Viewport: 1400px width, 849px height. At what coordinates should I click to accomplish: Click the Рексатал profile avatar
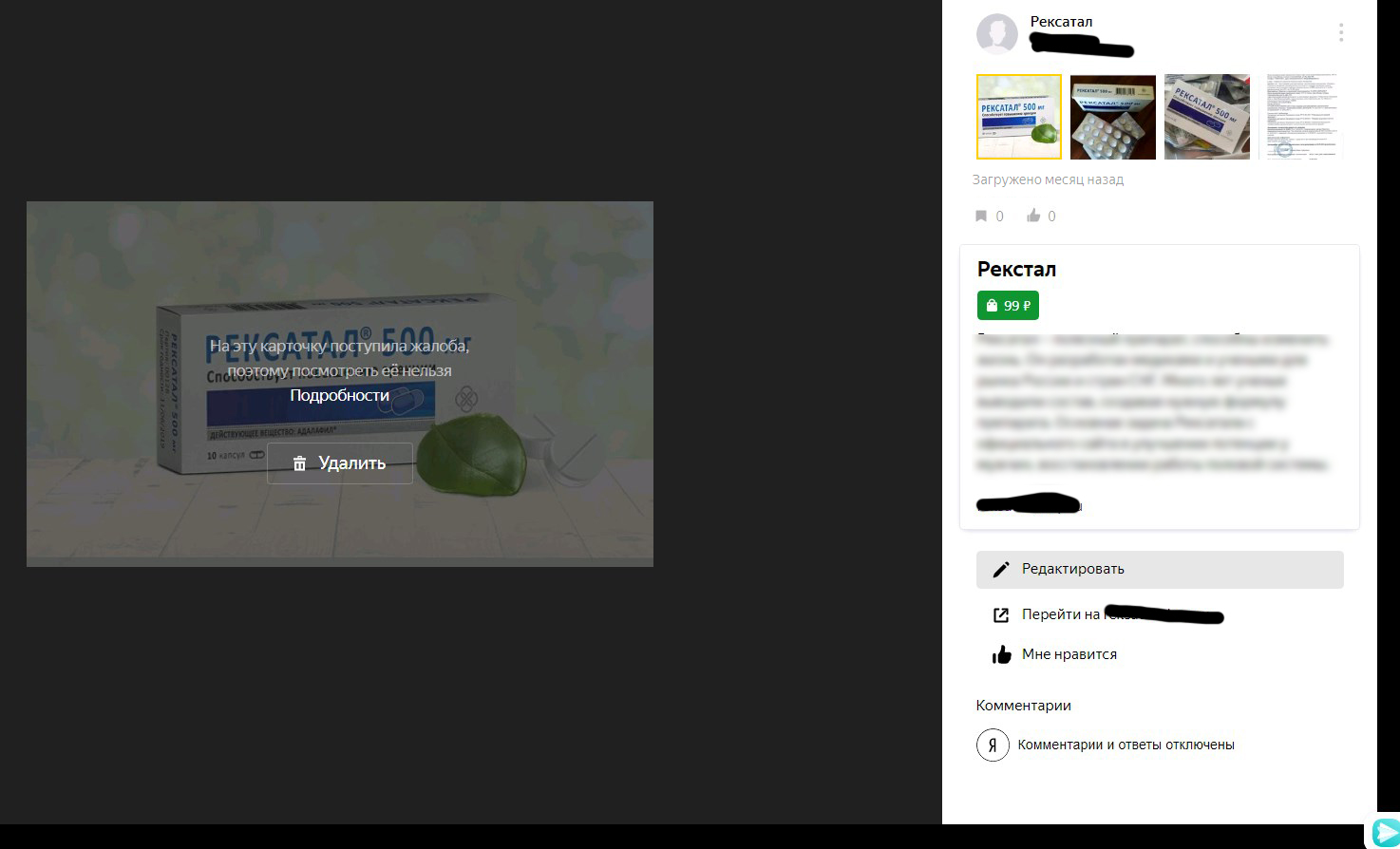996,33
